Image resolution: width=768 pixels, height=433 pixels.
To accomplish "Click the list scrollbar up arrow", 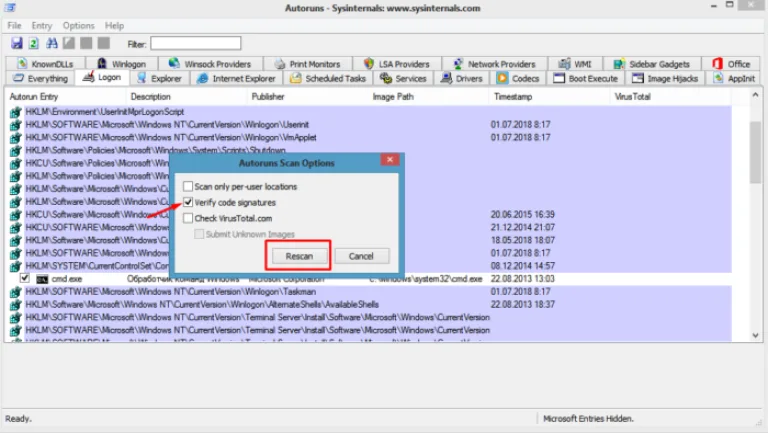I will point(755,95).
